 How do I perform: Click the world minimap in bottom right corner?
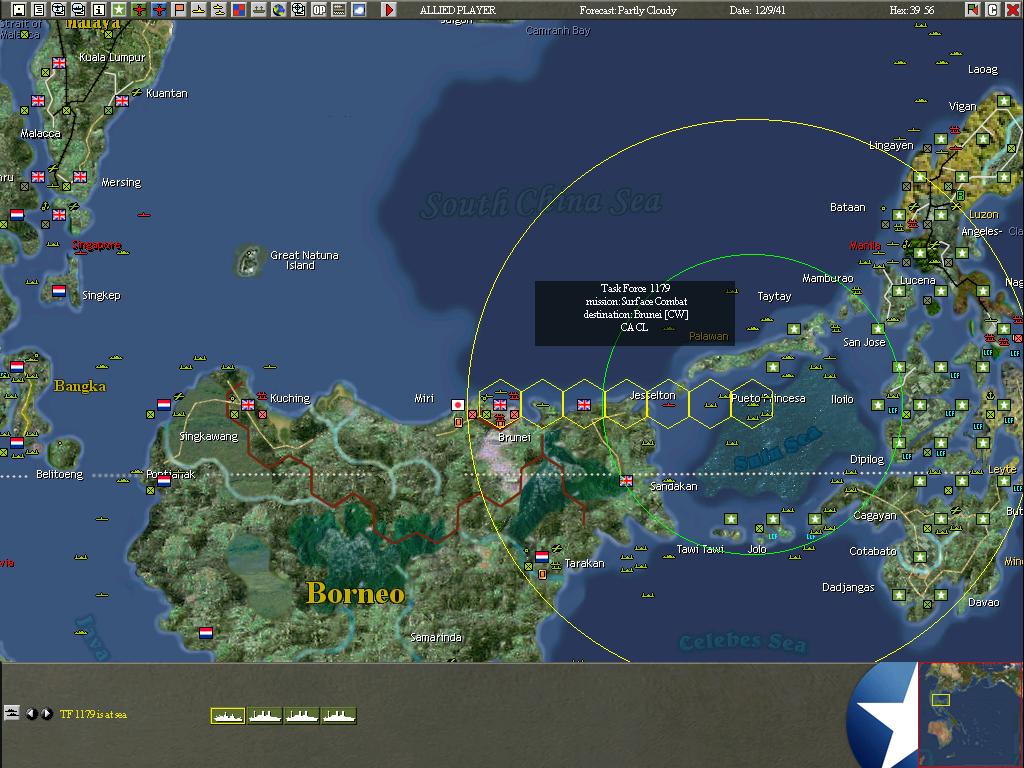pos(970,714)
